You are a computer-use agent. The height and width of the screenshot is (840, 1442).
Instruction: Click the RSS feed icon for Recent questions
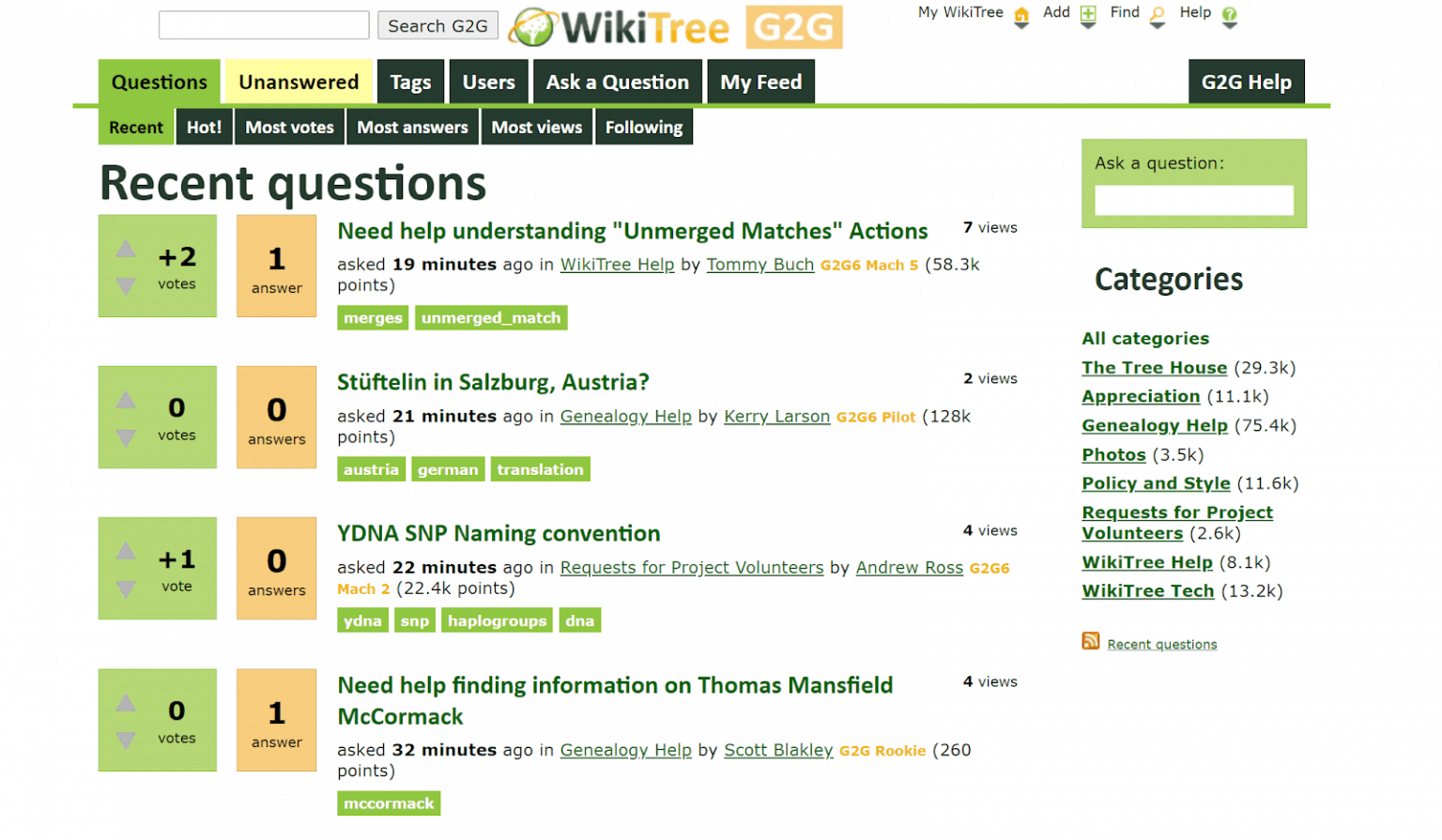tap(1092, 640)
